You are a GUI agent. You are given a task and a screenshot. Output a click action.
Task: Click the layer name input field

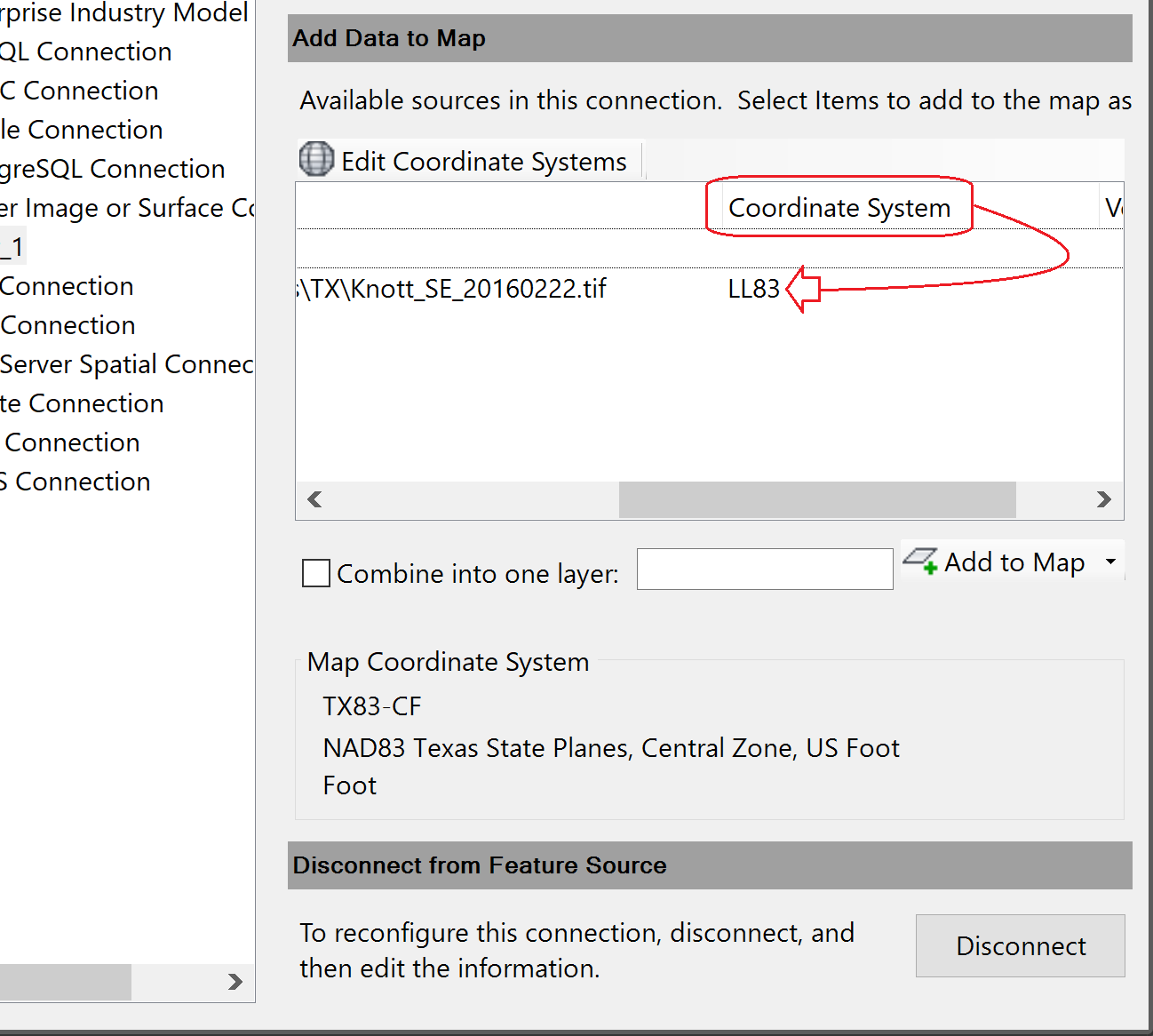point(764,569)
